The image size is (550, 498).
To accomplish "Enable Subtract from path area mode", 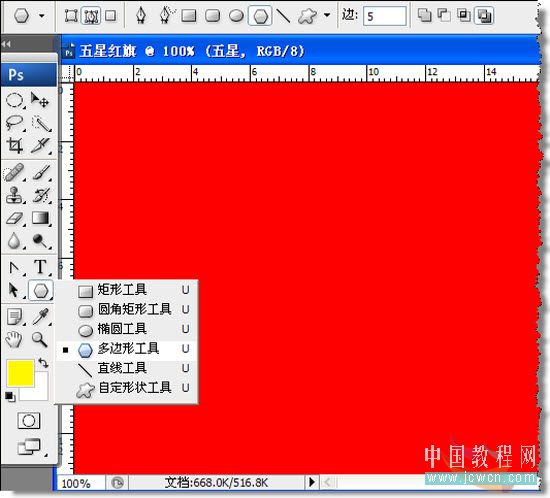I will click(x=444, y=15).
